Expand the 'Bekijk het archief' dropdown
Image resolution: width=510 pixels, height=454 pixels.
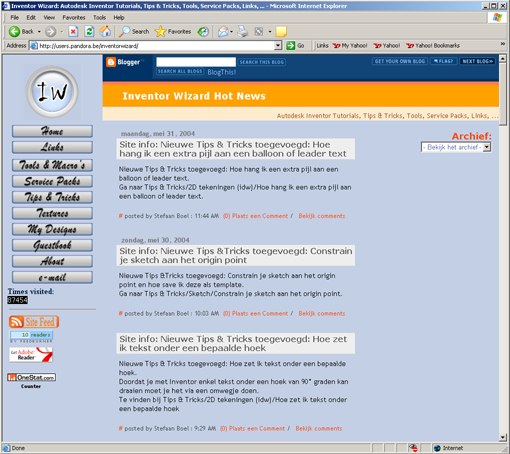pyautogui.click(x=487, y=147)
